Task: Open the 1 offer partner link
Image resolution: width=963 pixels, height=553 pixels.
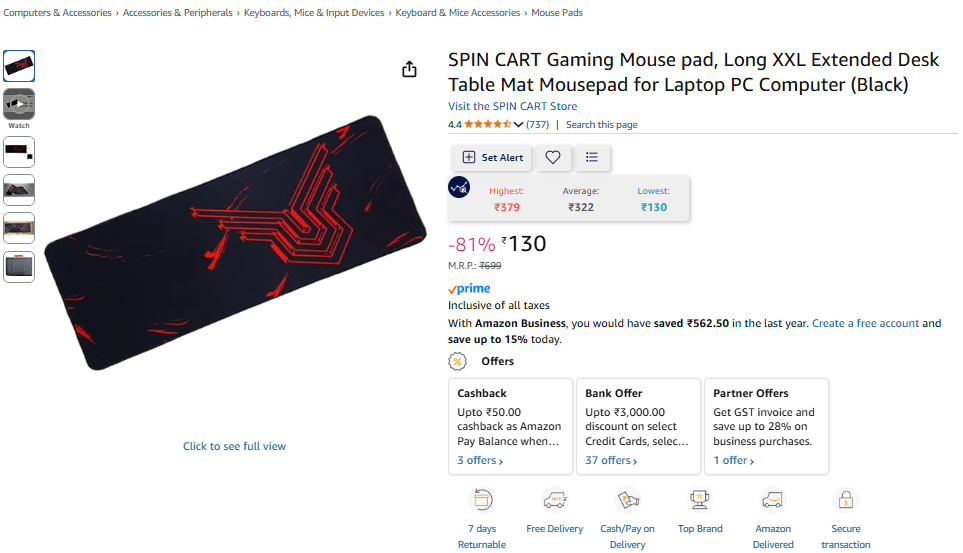Action: (733, 460)
